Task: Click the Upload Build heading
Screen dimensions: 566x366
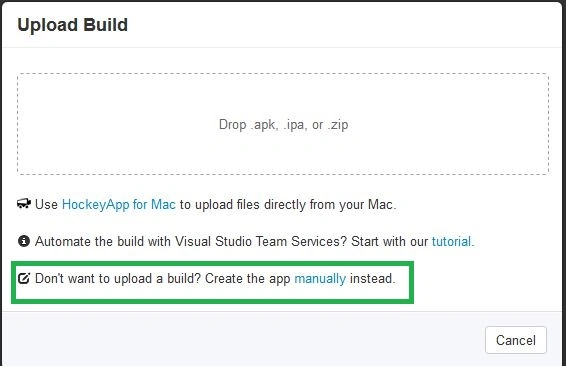Action: [x=73, y=25]
